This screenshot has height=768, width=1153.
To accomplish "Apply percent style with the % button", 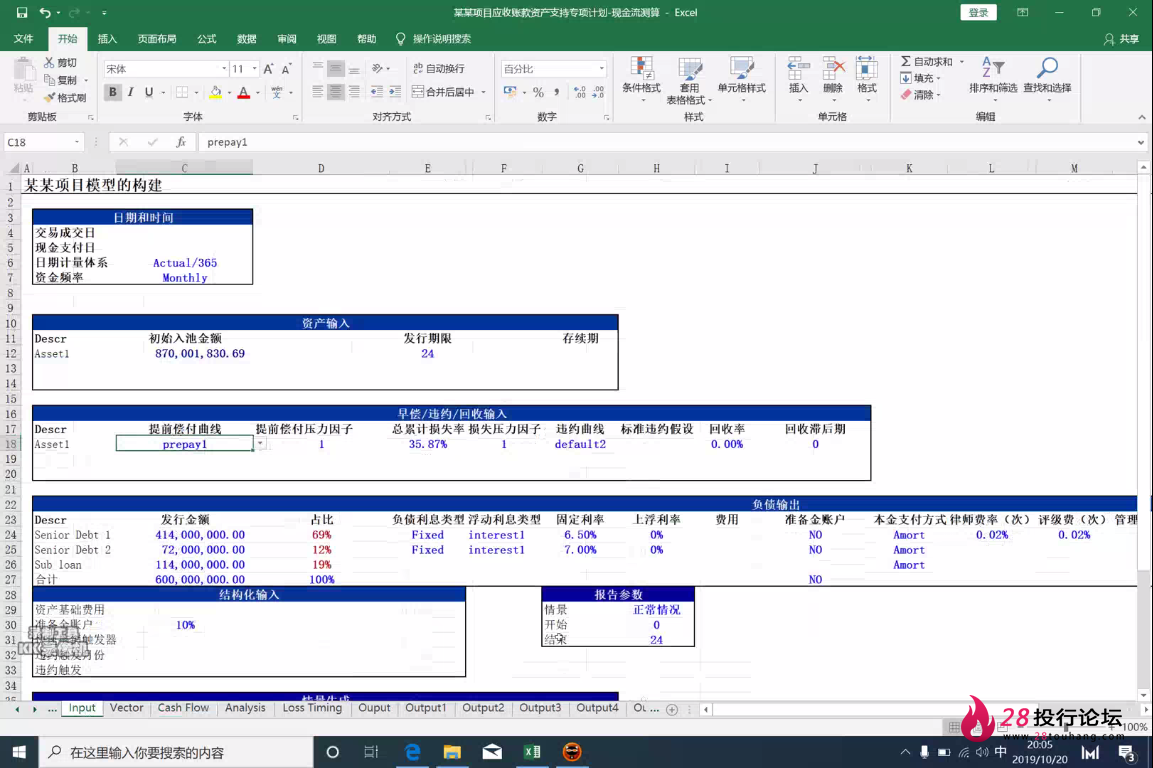I will [x=538, y=93].
